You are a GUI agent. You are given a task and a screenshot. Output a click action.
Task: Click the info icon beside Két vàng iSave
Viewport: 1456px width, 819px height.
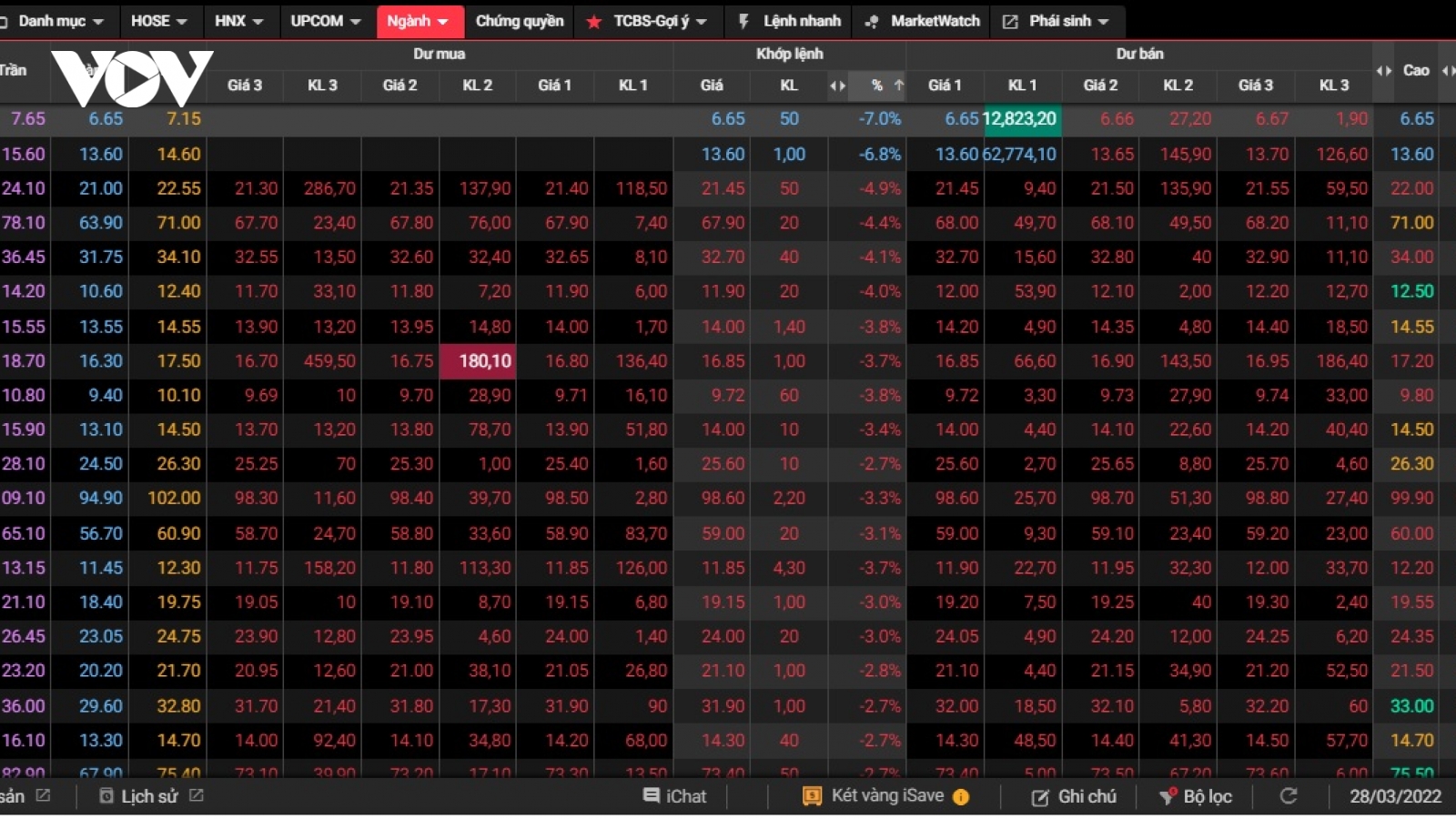pos(961,797)
